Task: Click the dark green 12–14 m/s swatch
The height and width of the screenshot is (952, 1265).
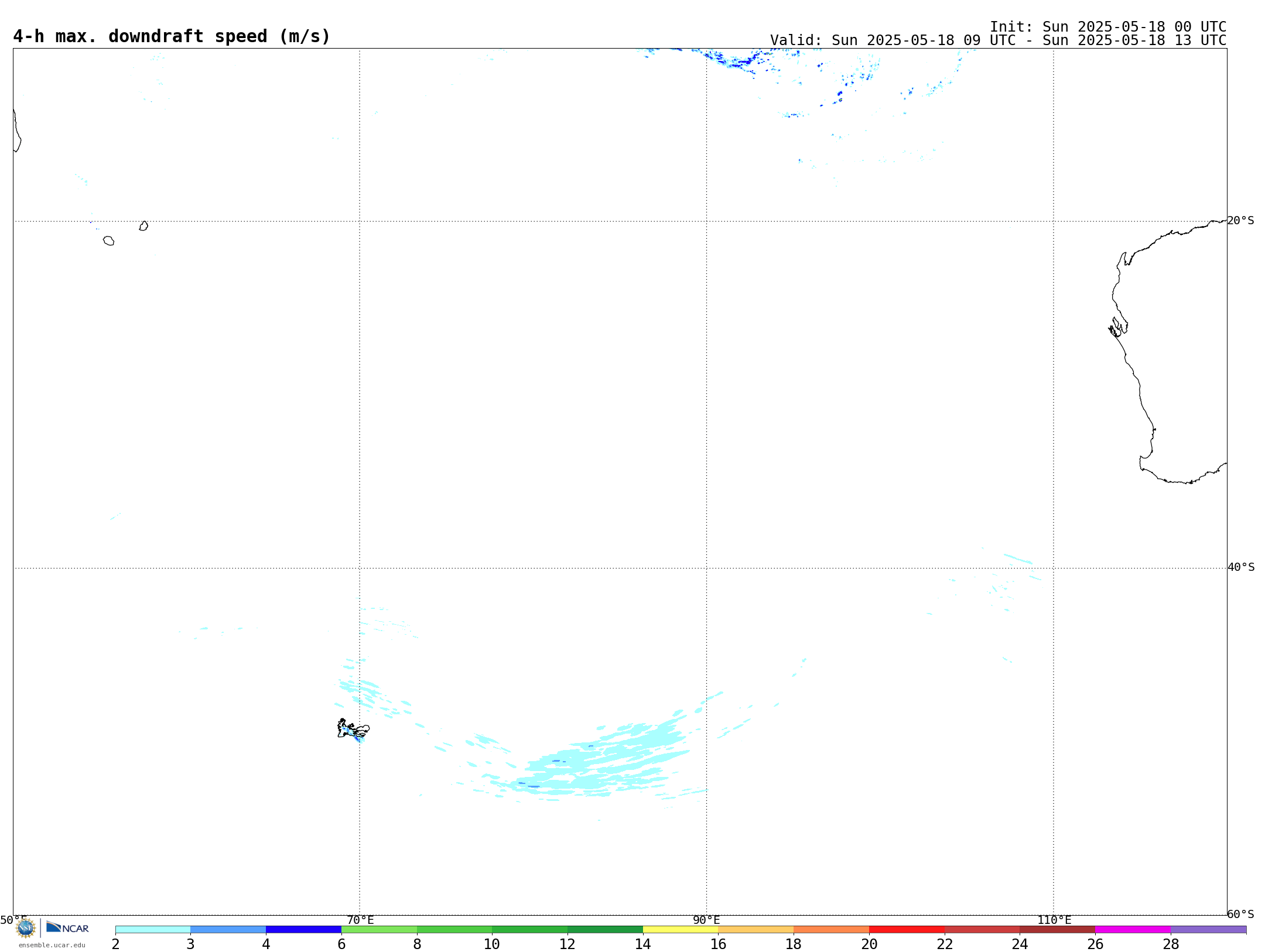Action: (x=606, y=930)
